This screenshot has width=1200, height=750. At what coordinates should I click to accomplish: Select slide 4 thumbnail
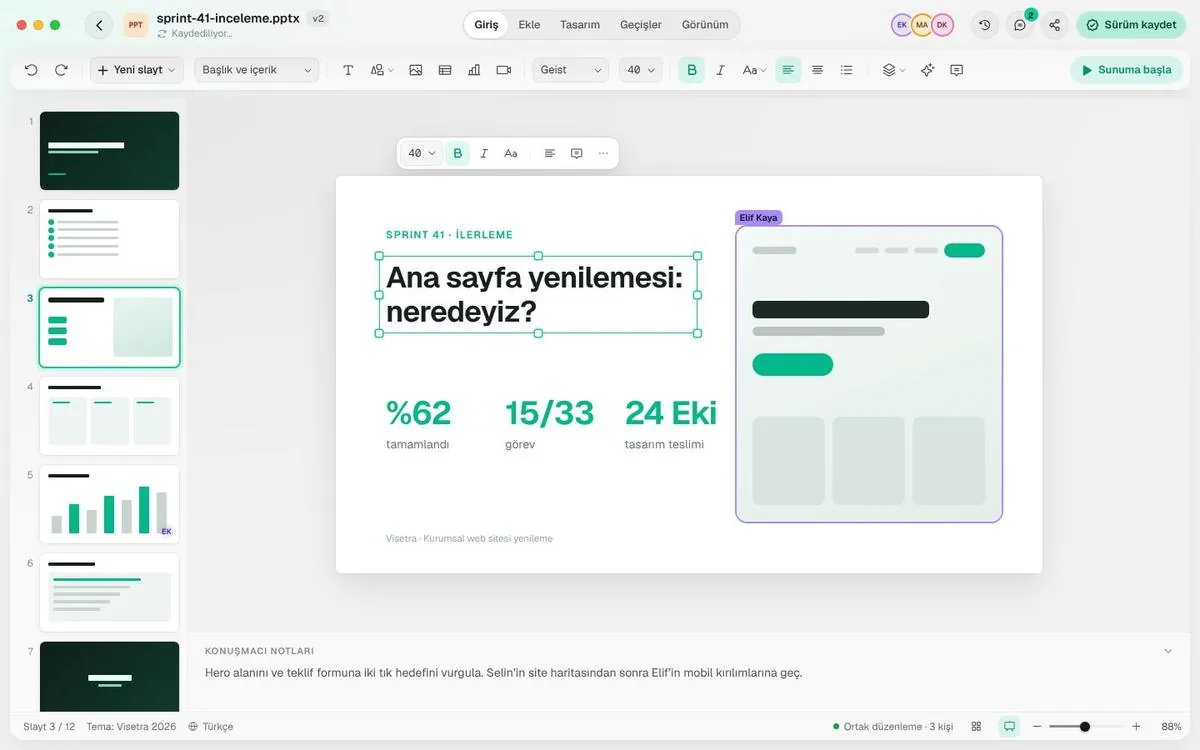click(109, 416)
